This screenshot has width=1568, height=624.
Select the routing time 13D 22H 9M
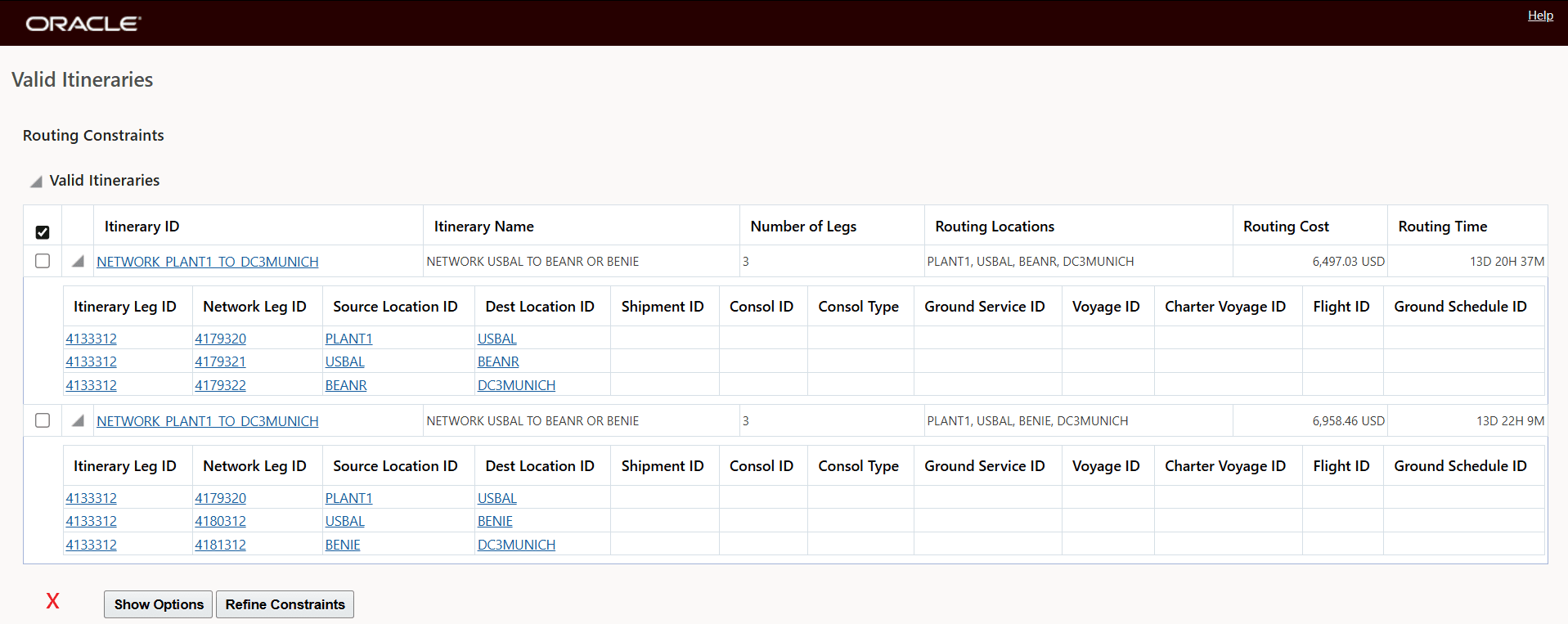1510,421
